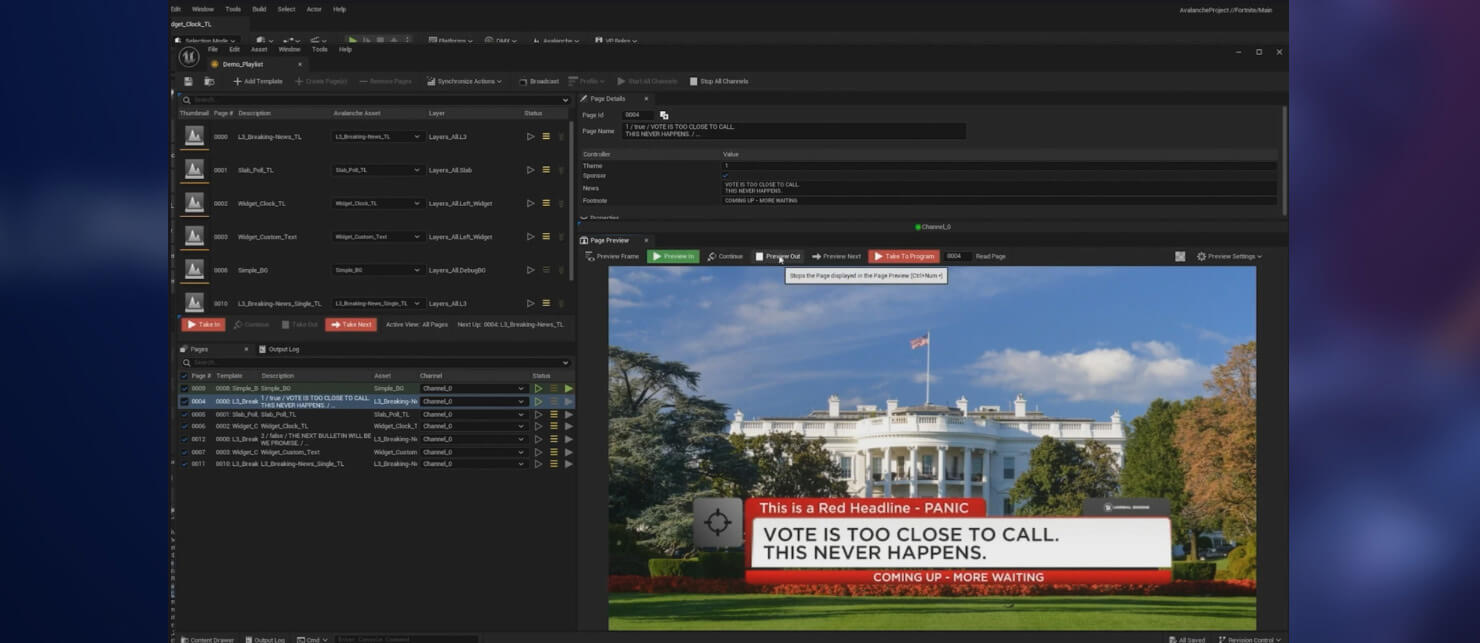Toggle the checkbox for page 0012
Viewport: 1480px width, 643px height.
tap(184, 439)
